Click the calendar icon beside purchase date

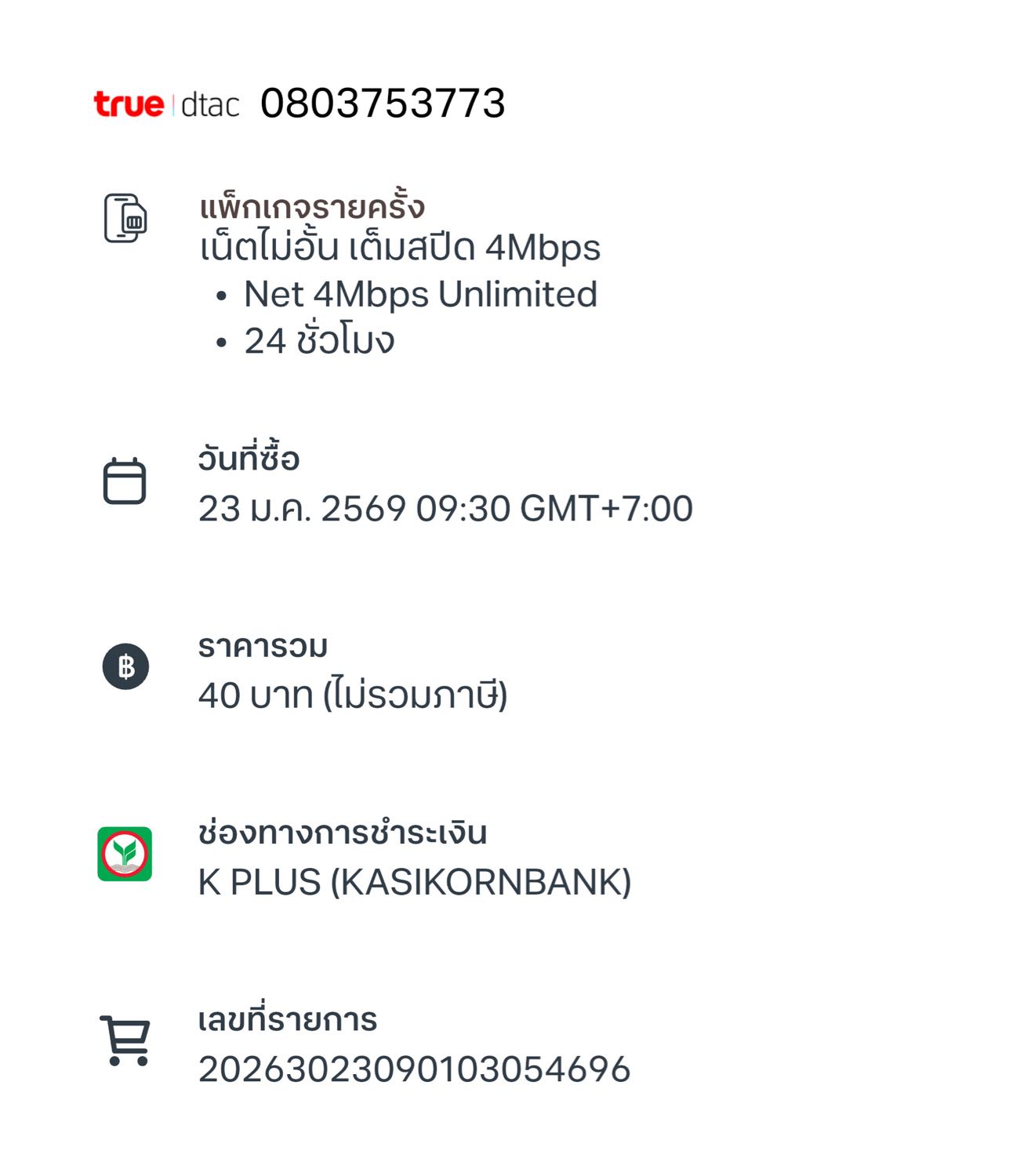click(125, 481)
